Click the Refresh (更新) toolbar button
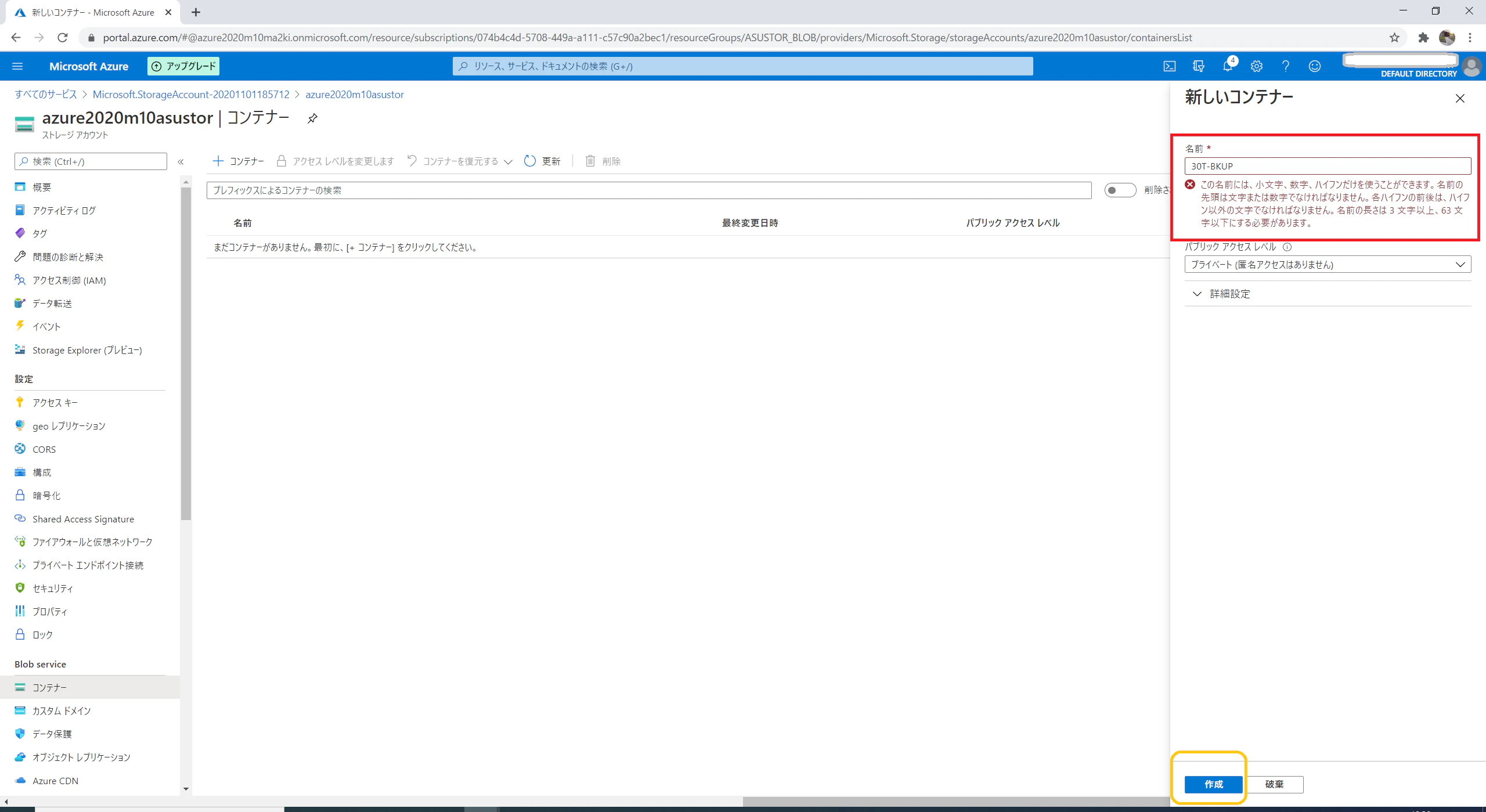This screenshot has width=1486, height=812. pyautogui.click(x=542, y=161)
